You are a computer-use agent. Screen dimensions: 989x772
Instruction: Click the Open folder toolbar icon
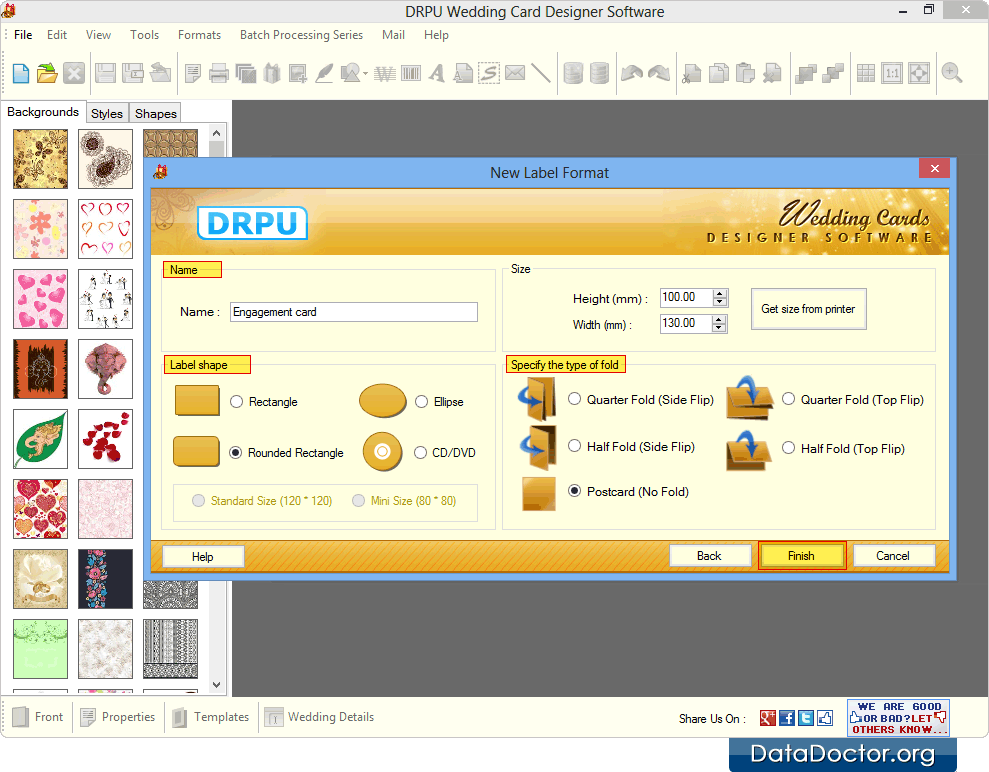(x=47, y=74)
